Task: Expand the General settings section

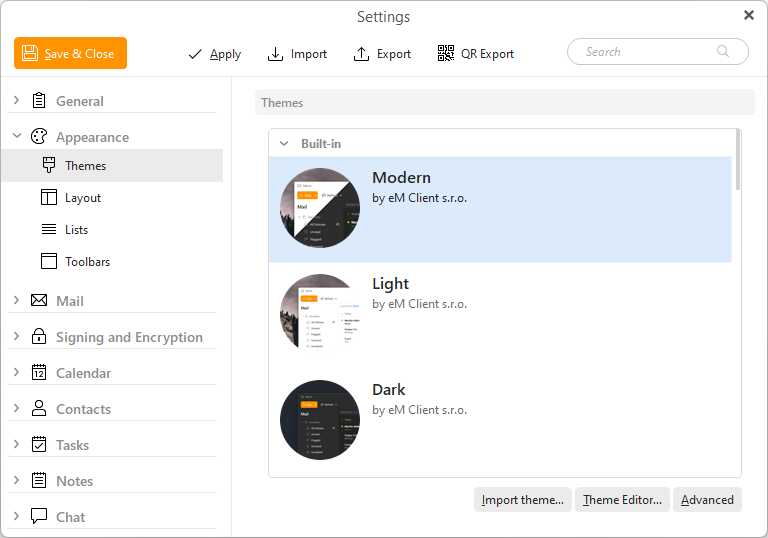Action: pos(17,100)
